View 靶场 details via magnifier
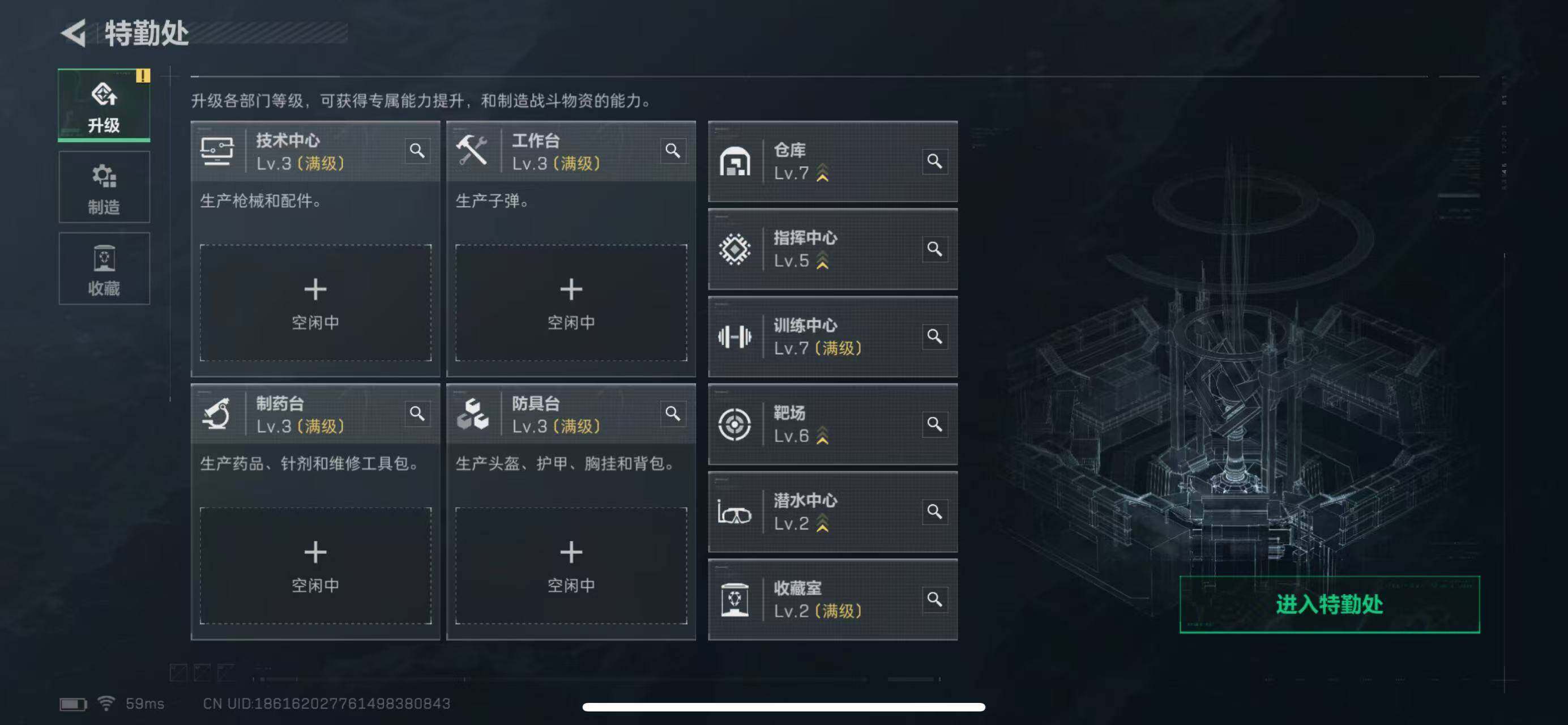 click(935, 424)
